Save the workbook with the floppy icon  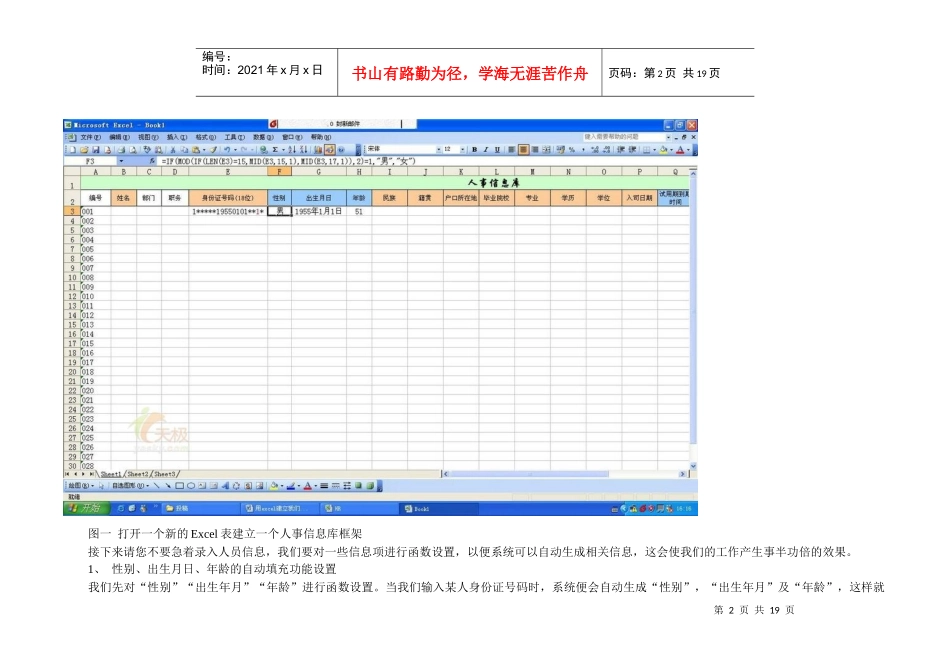pos(96,150)
